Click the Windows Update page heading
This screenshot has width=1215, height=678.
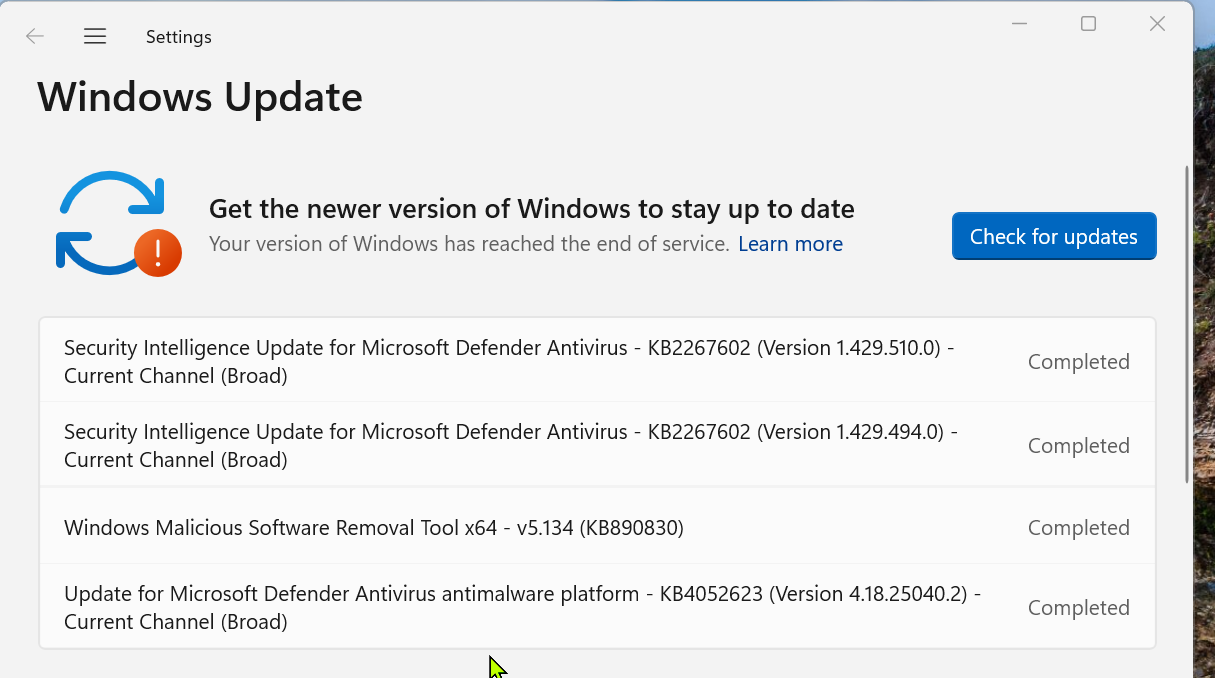(x=200, y=98)
